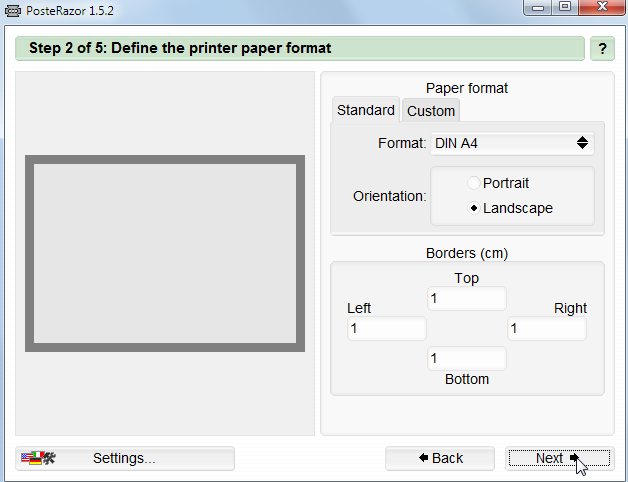The image size is (628, 482).
Task: Select Landscape orientation
Action: click(x=510, y=208)
